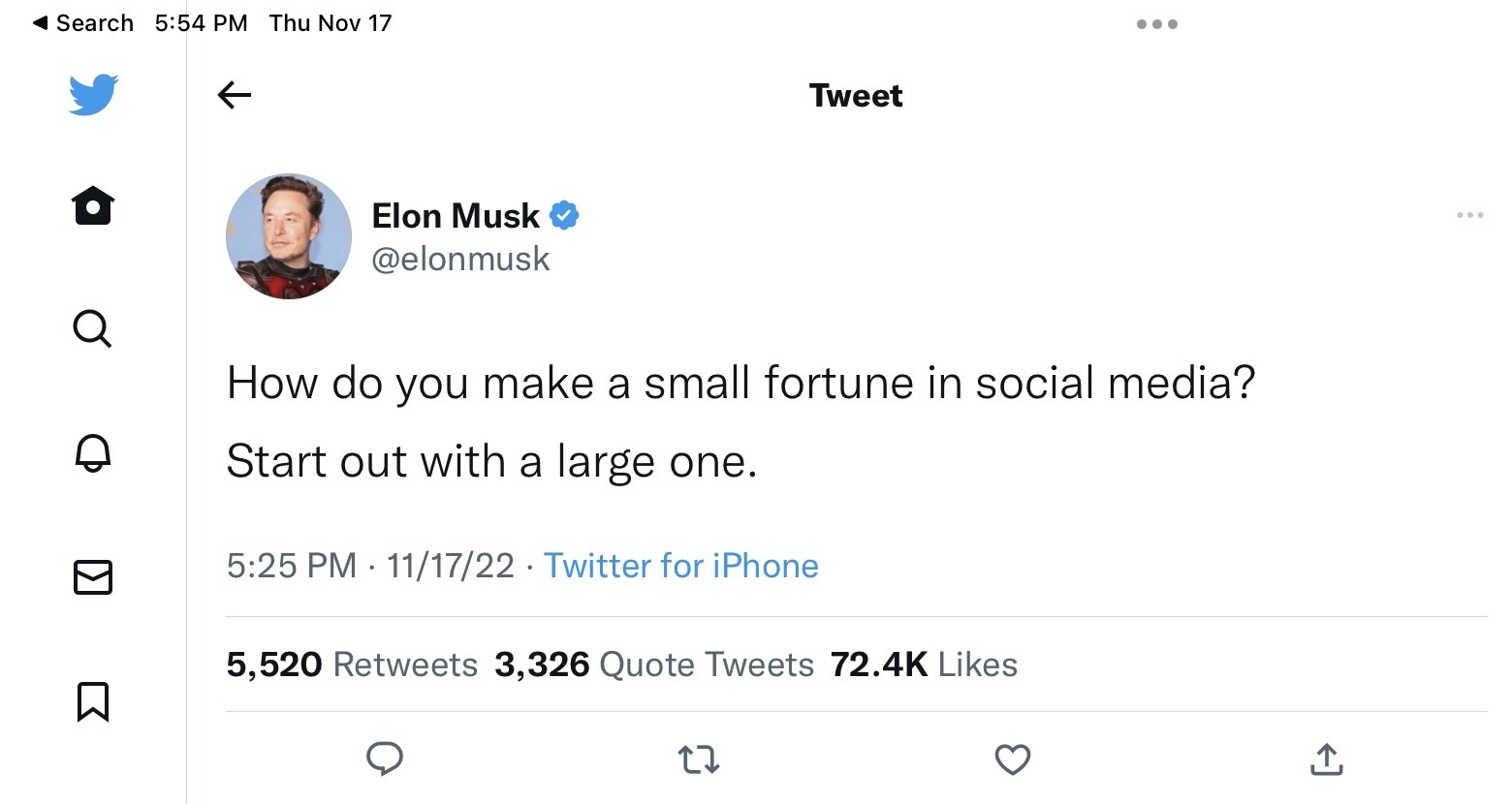Open Direct Messages envelope

click(x=93, y=577)
